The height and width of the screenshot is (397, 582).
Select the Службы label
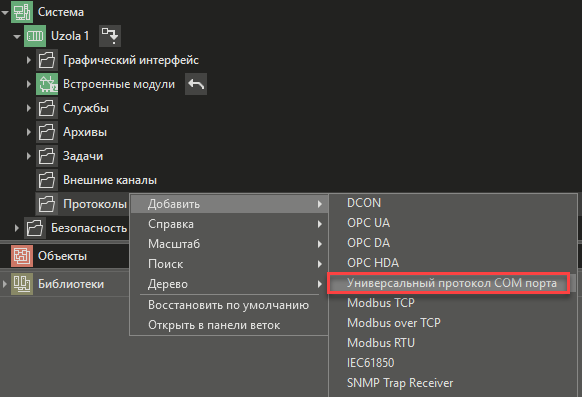pyautogui.click(x=86, y=108)
